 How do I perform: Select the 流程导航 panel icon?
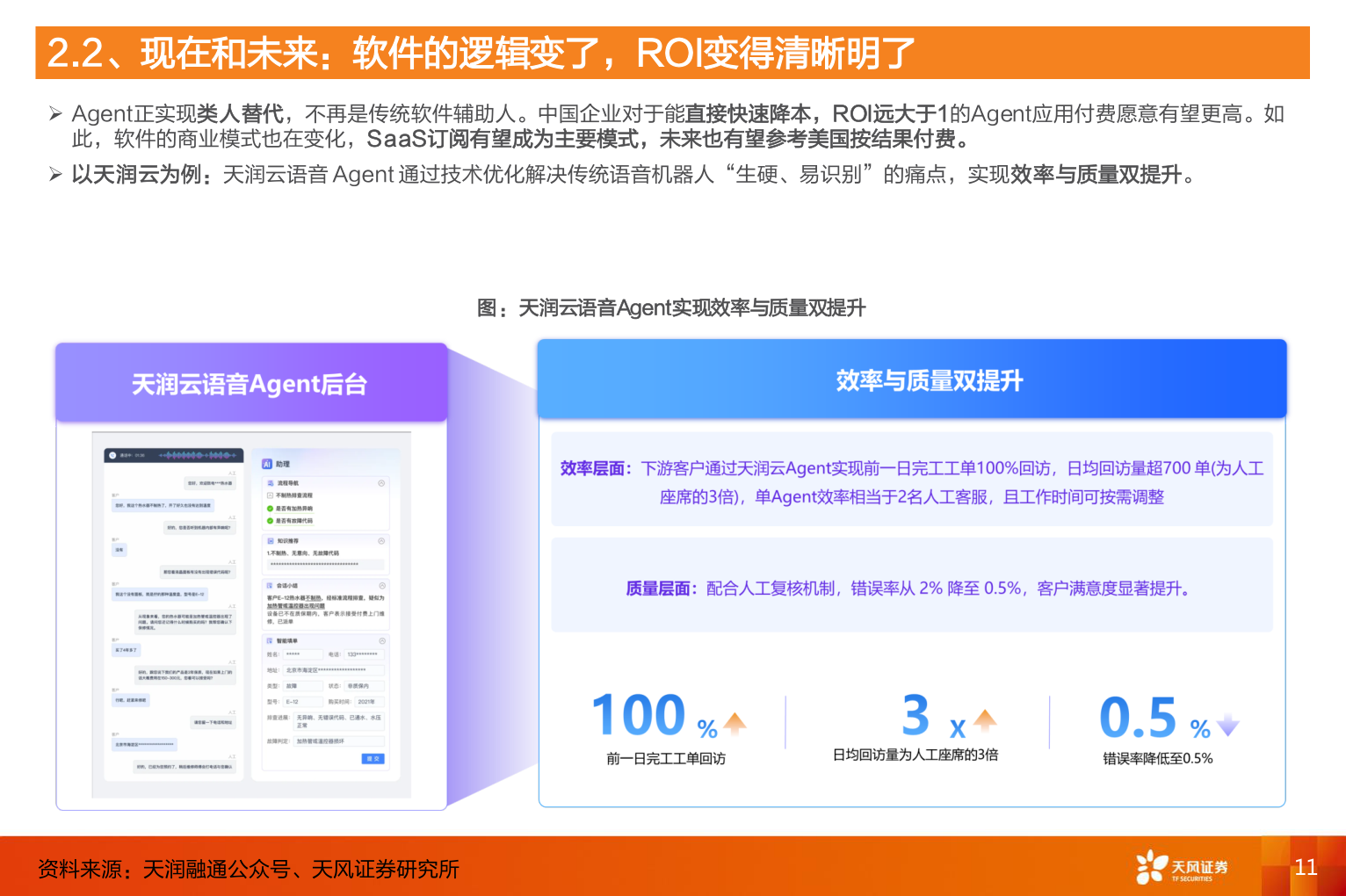coord(271,483)
